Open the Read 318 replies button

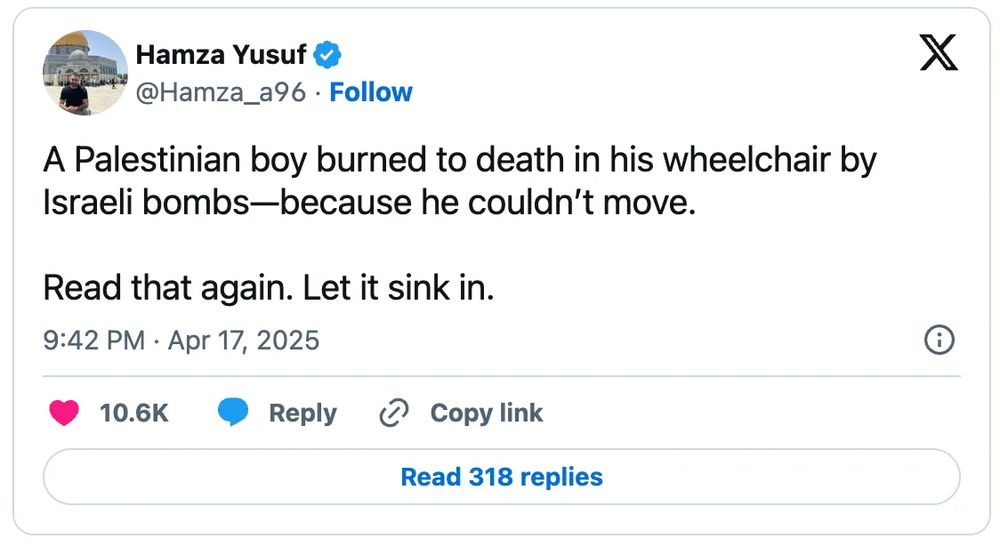coord(501,477)
